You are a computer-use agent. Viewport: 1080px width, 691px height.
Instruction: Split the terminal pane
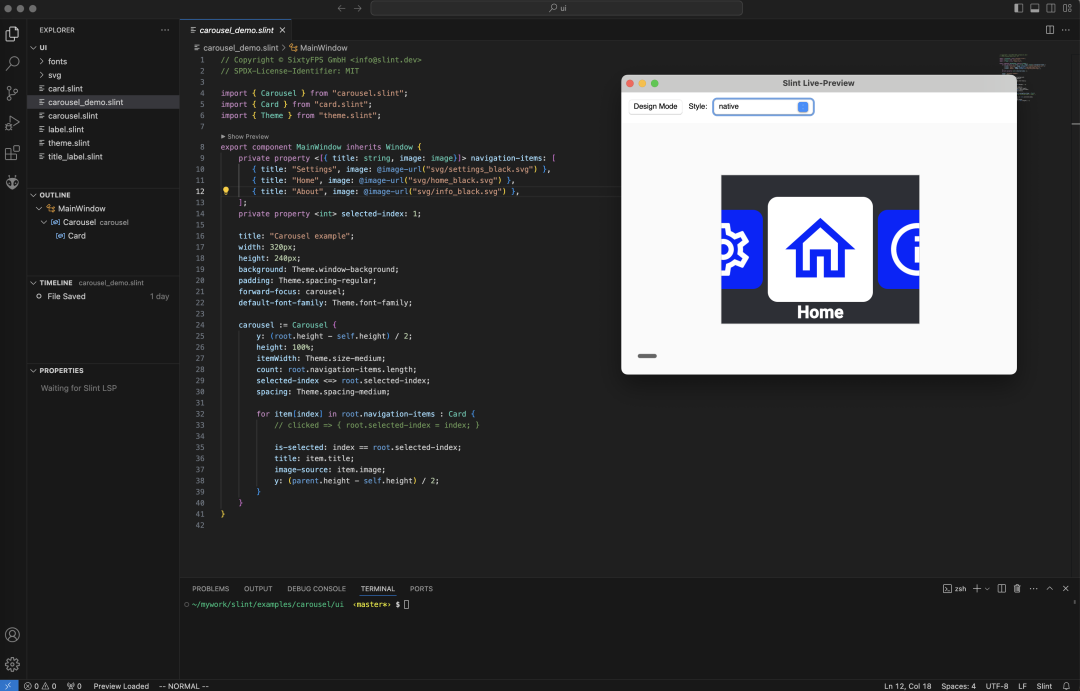1001,588
